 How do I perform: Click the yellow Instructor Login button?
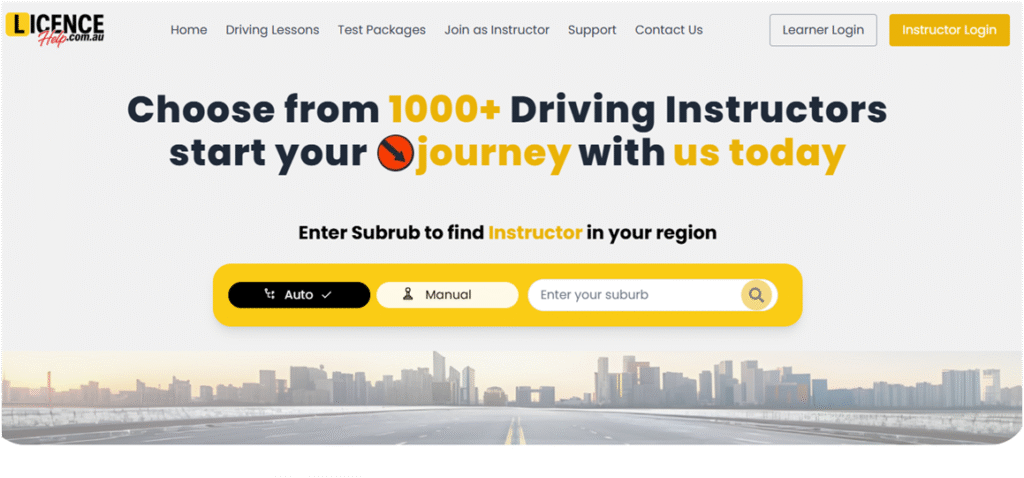pyautogui.click(x=950, y=30)
